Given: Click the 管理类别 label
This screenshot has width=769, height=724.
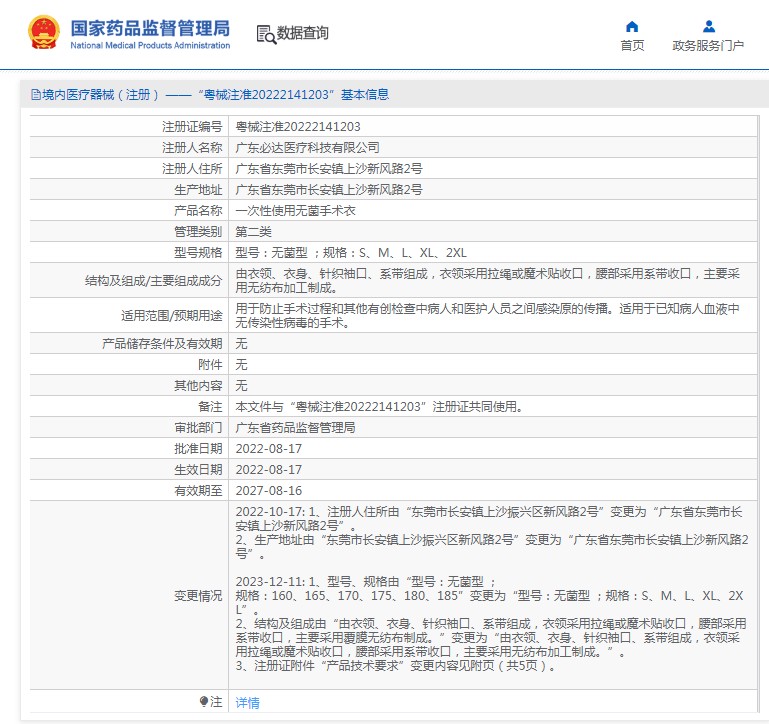Looking at the screenshot, I should 198,232.
